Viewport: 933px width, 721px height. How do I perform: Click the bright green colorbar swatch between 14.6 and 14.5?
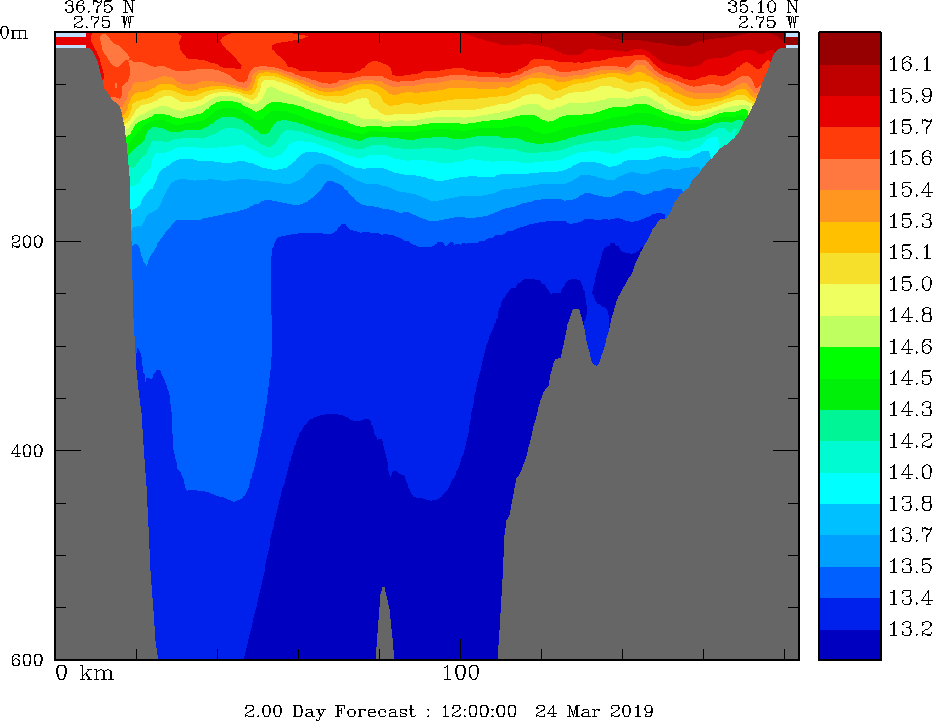pos(849,363)
